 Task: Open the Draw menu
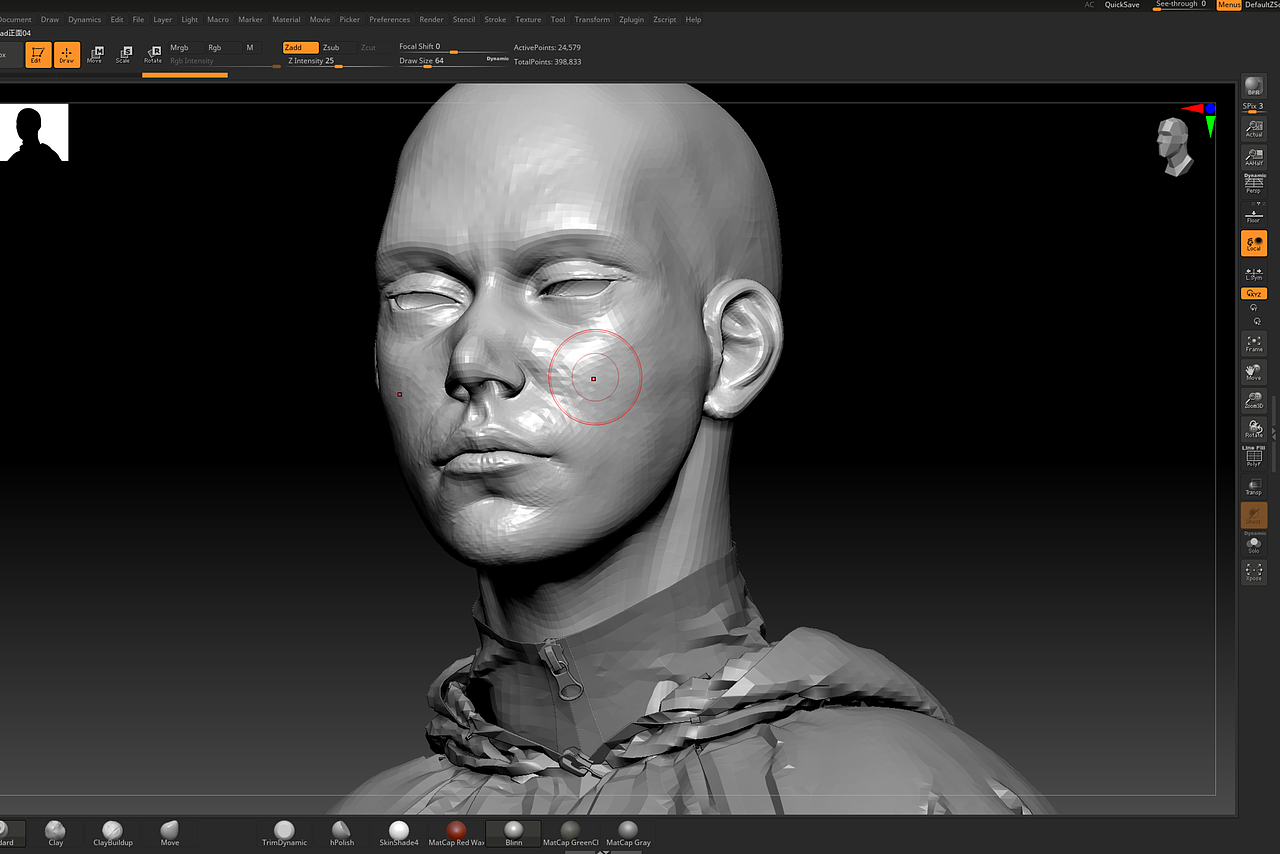tap(50, 19)
